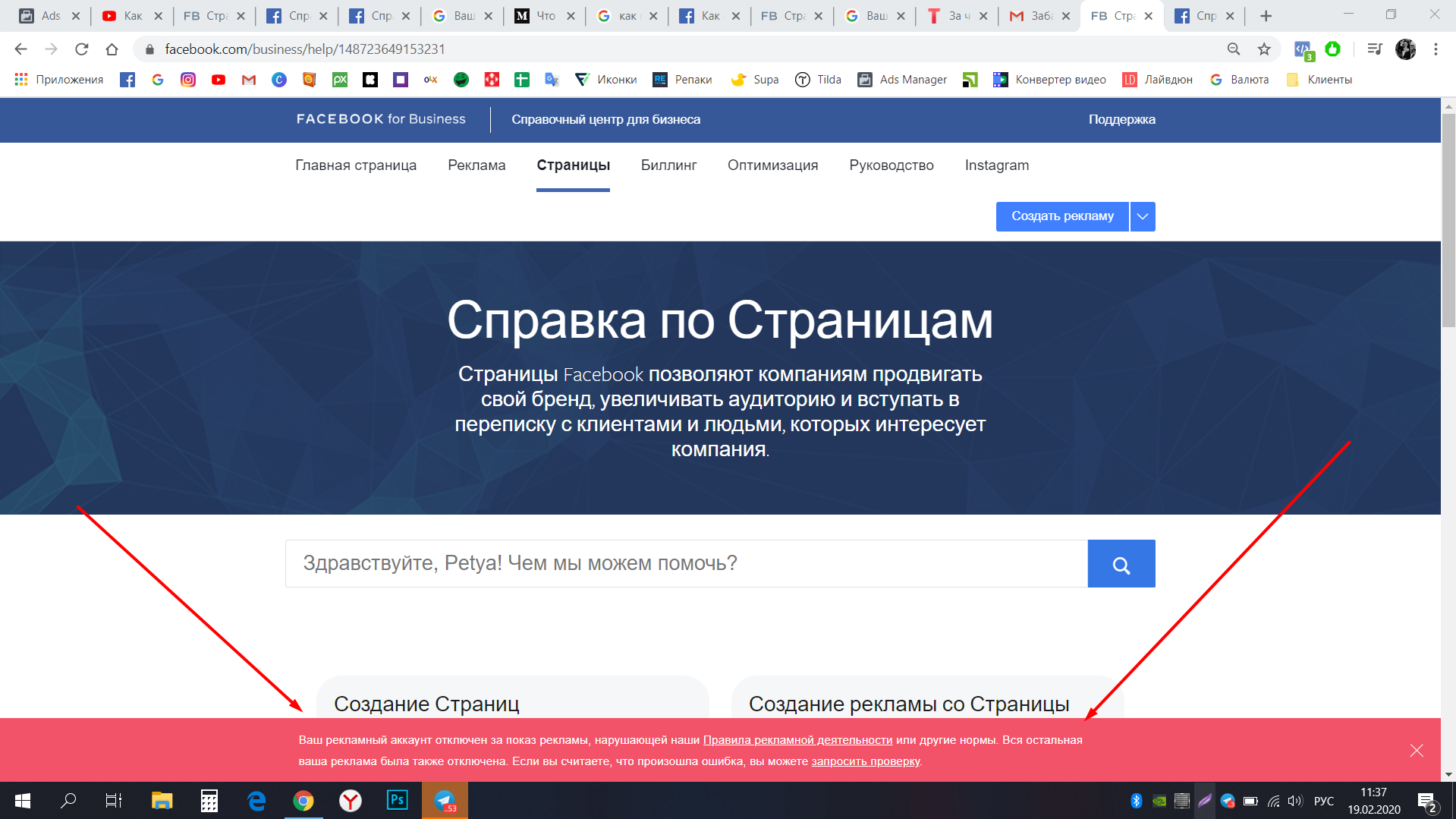Open the Windows notification center

pos(1427,802)
